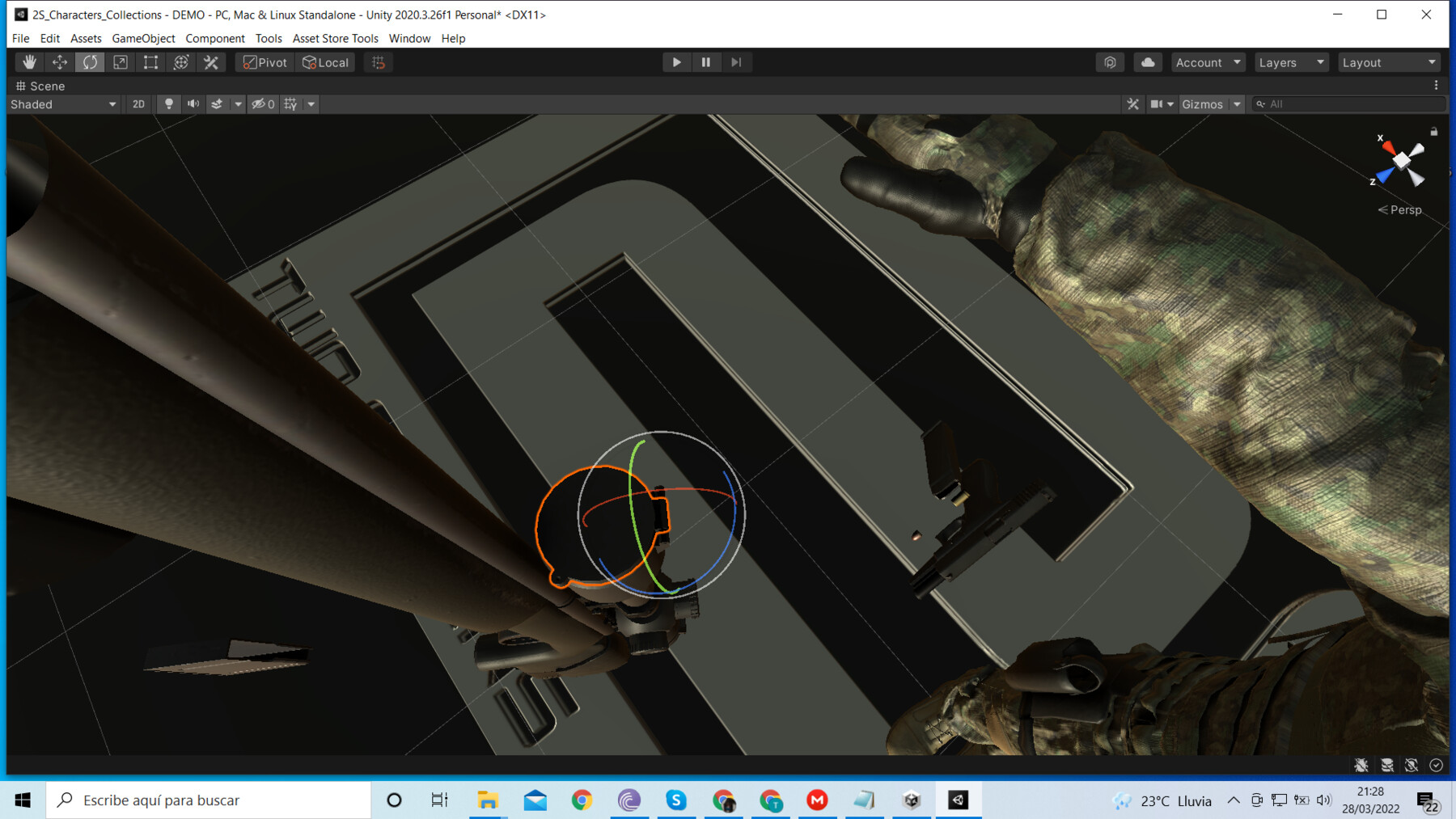
Task: Open Scene tab options menu
Action: (x=1437, y=86)
